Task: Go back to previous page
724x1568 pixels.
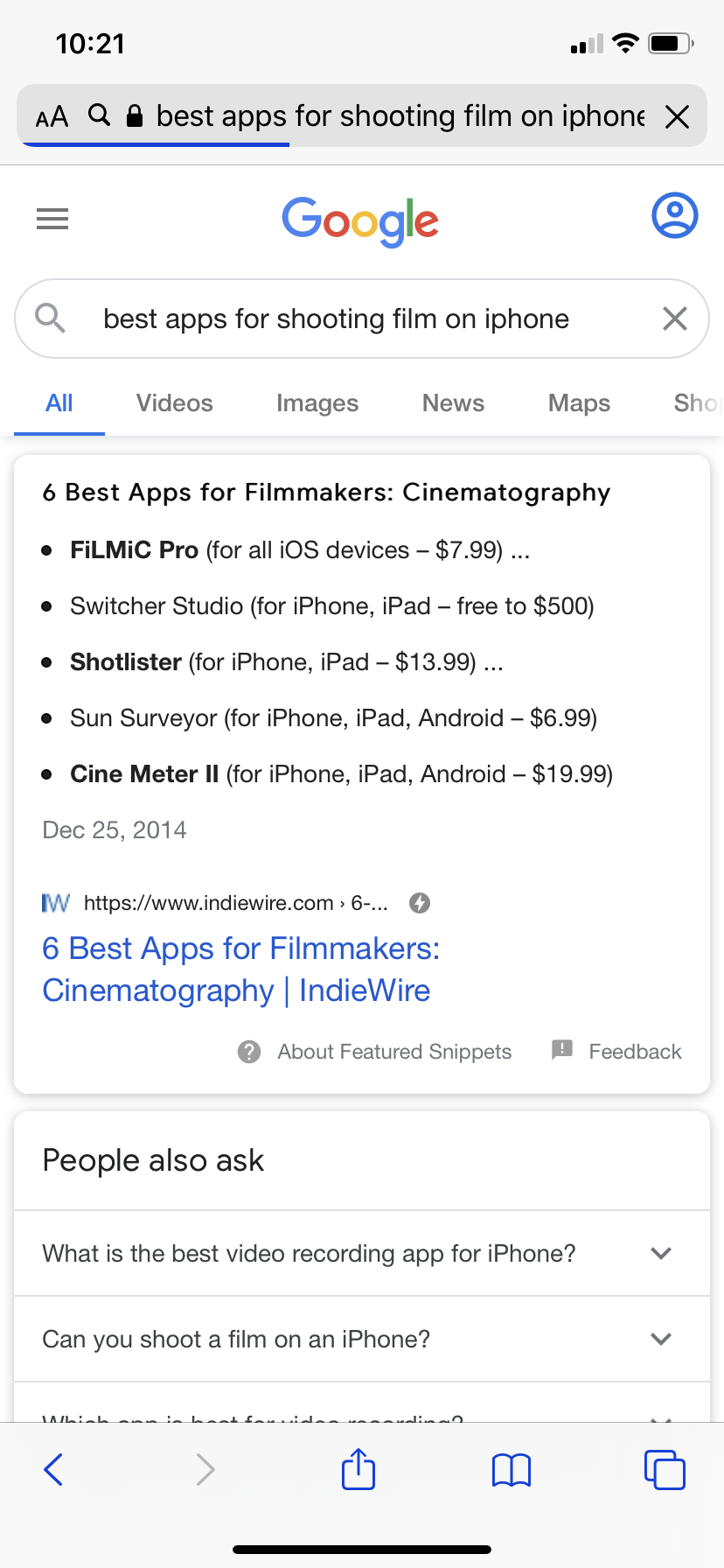Action: (x=54, y=1469)
